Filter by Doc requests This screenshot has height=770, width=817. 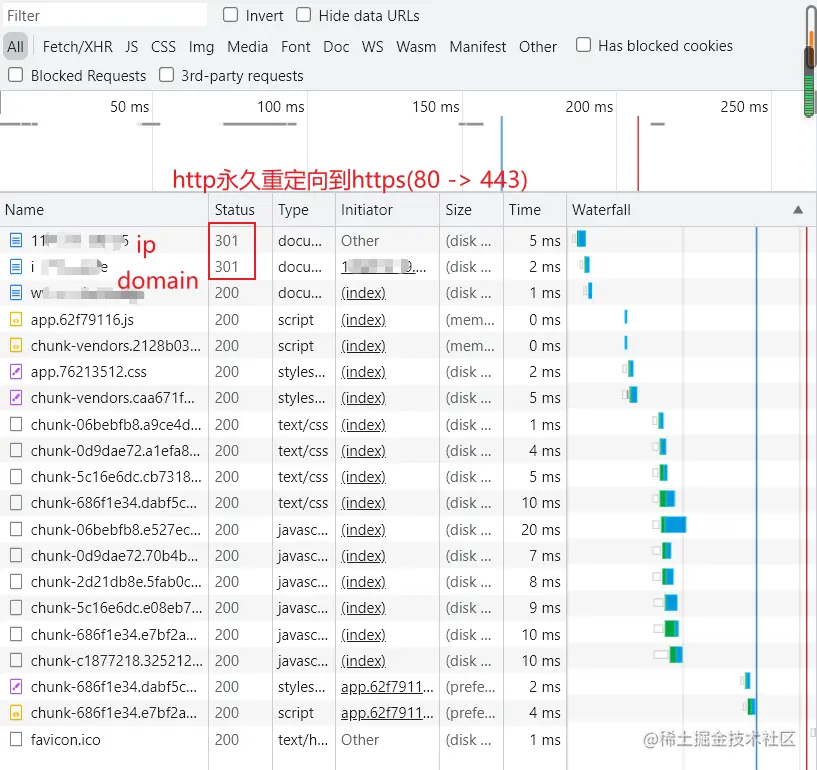pos(336,46)
